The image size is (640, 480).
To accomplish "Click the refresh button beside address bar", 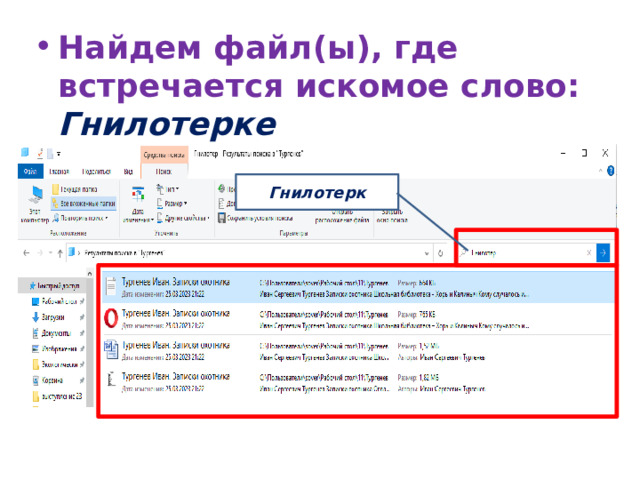I will tap(440, 253).
